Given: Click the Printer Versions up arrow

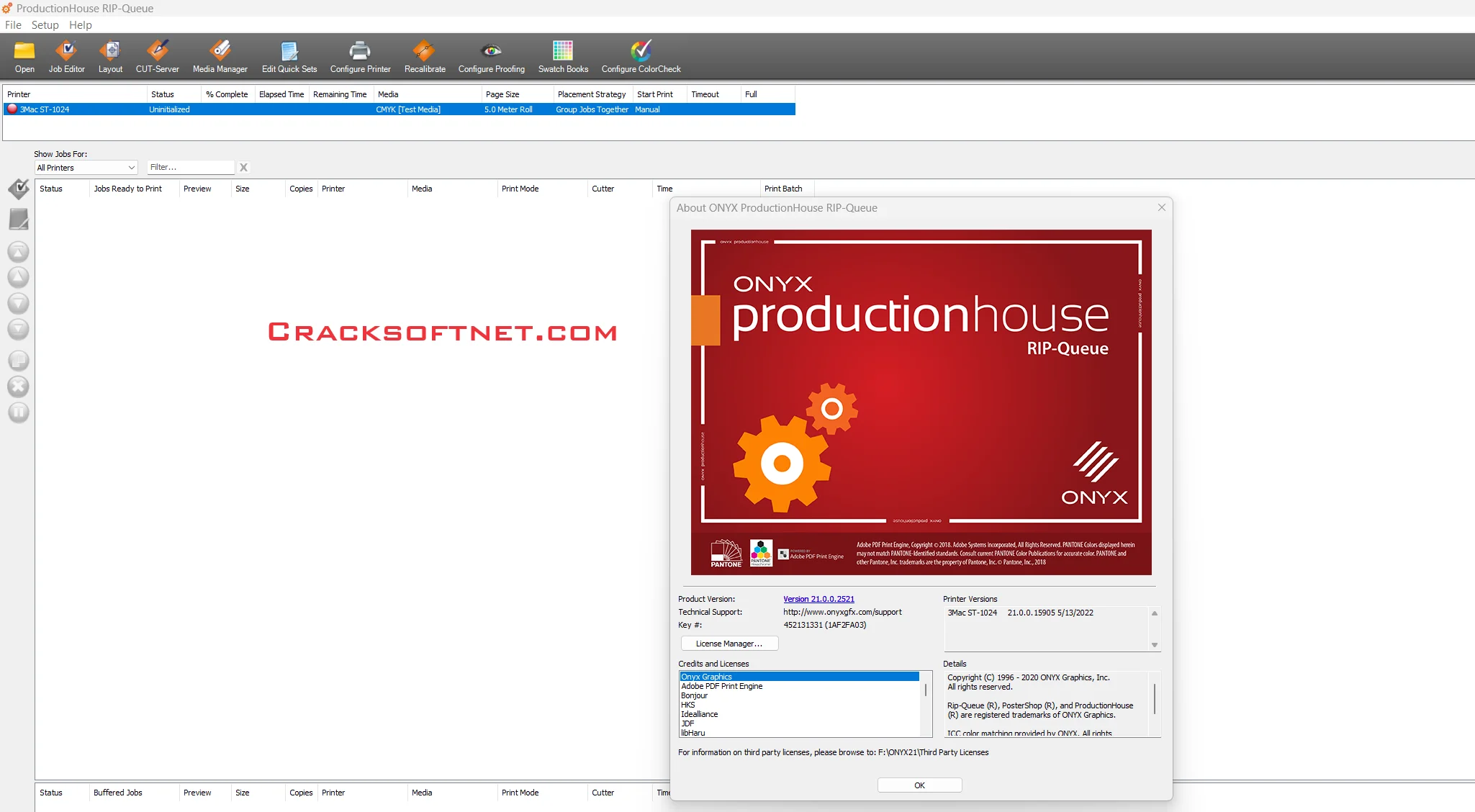Looking at the screenshot, I should 1155,613.
